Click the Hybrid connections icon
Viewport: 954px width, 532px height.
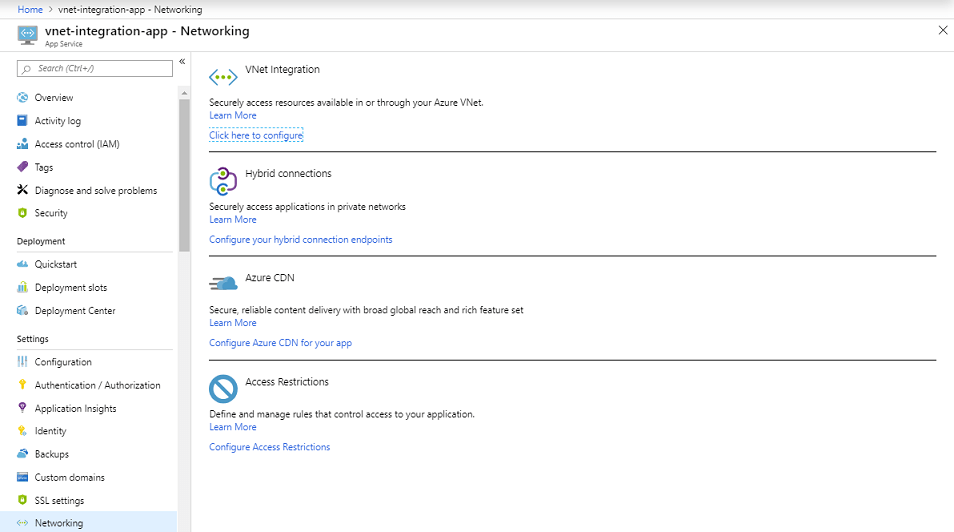(x=223, y=181)
